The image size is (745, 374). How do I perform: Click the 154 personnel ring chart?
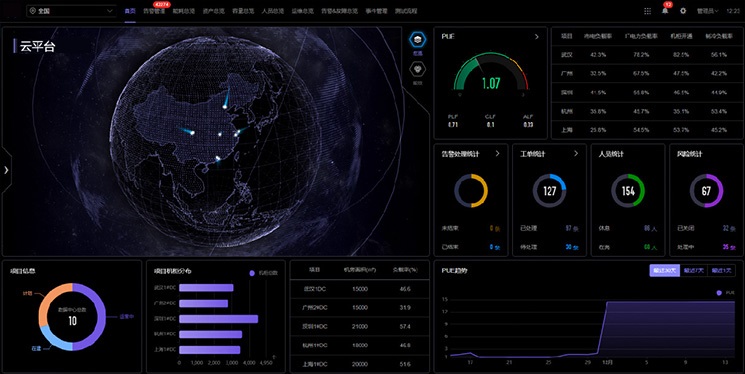[x=628, y=191]
